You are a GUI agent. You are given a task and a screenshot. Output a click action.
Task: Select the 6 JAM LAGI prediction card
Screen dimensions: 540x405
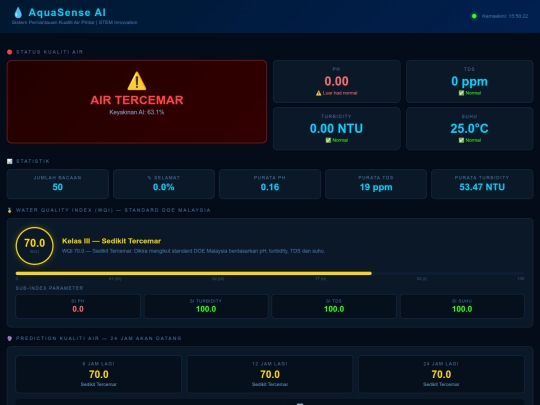pos(98,374)
